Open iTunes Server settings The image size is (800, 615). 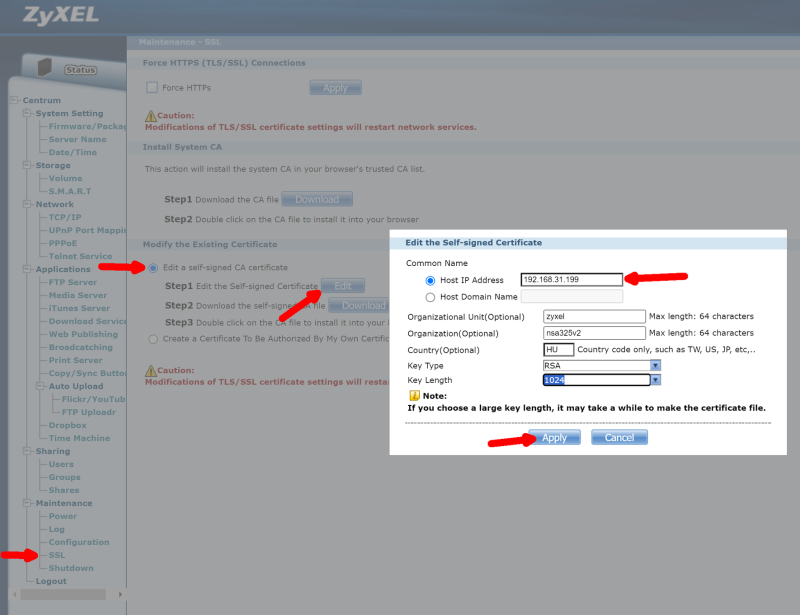point(79,308)
